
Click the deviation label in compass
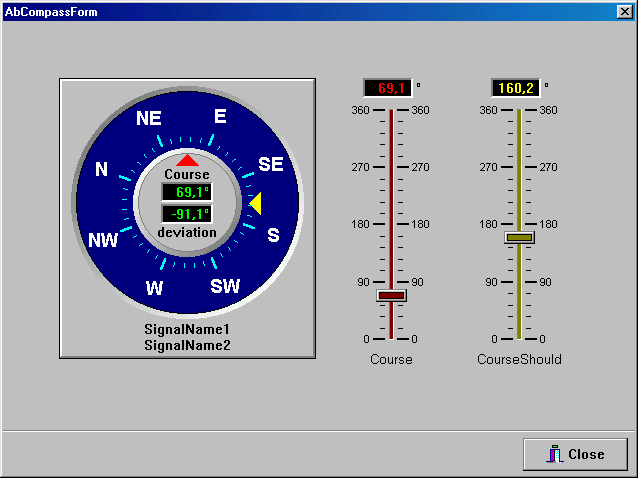187,233
